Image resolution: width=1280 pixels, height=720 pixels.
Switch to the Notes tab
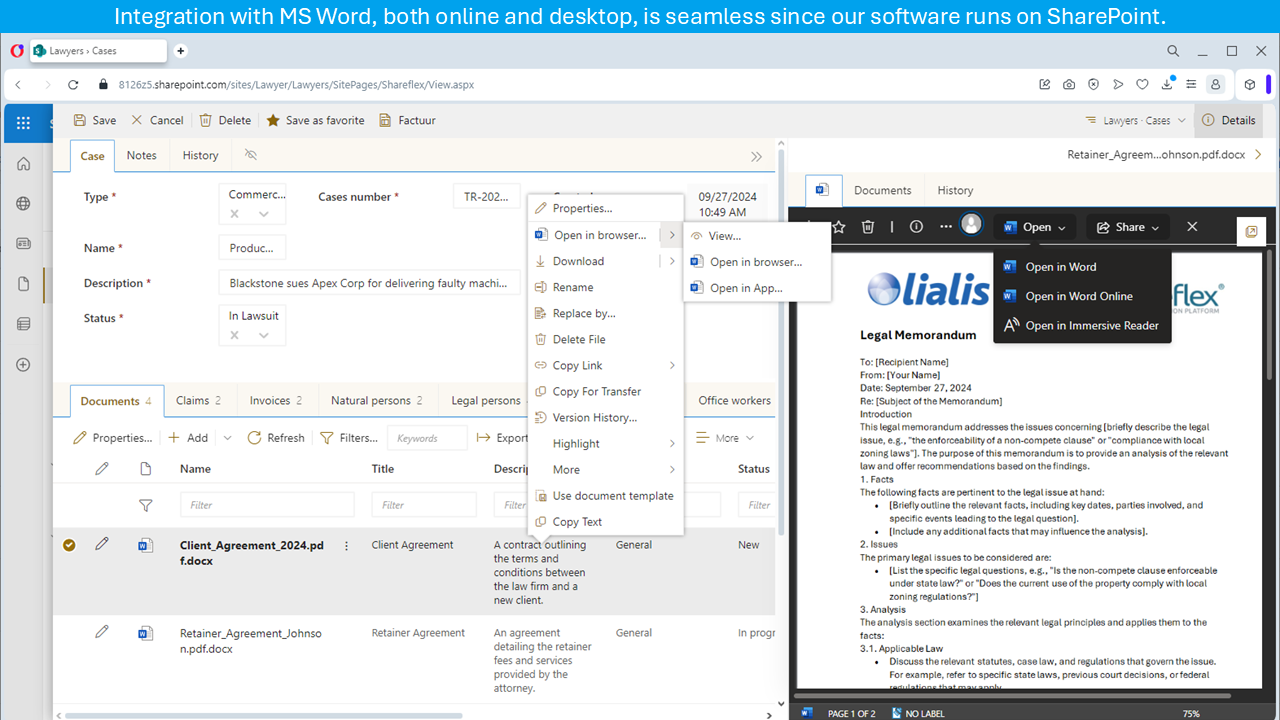(x=142, y=155)
